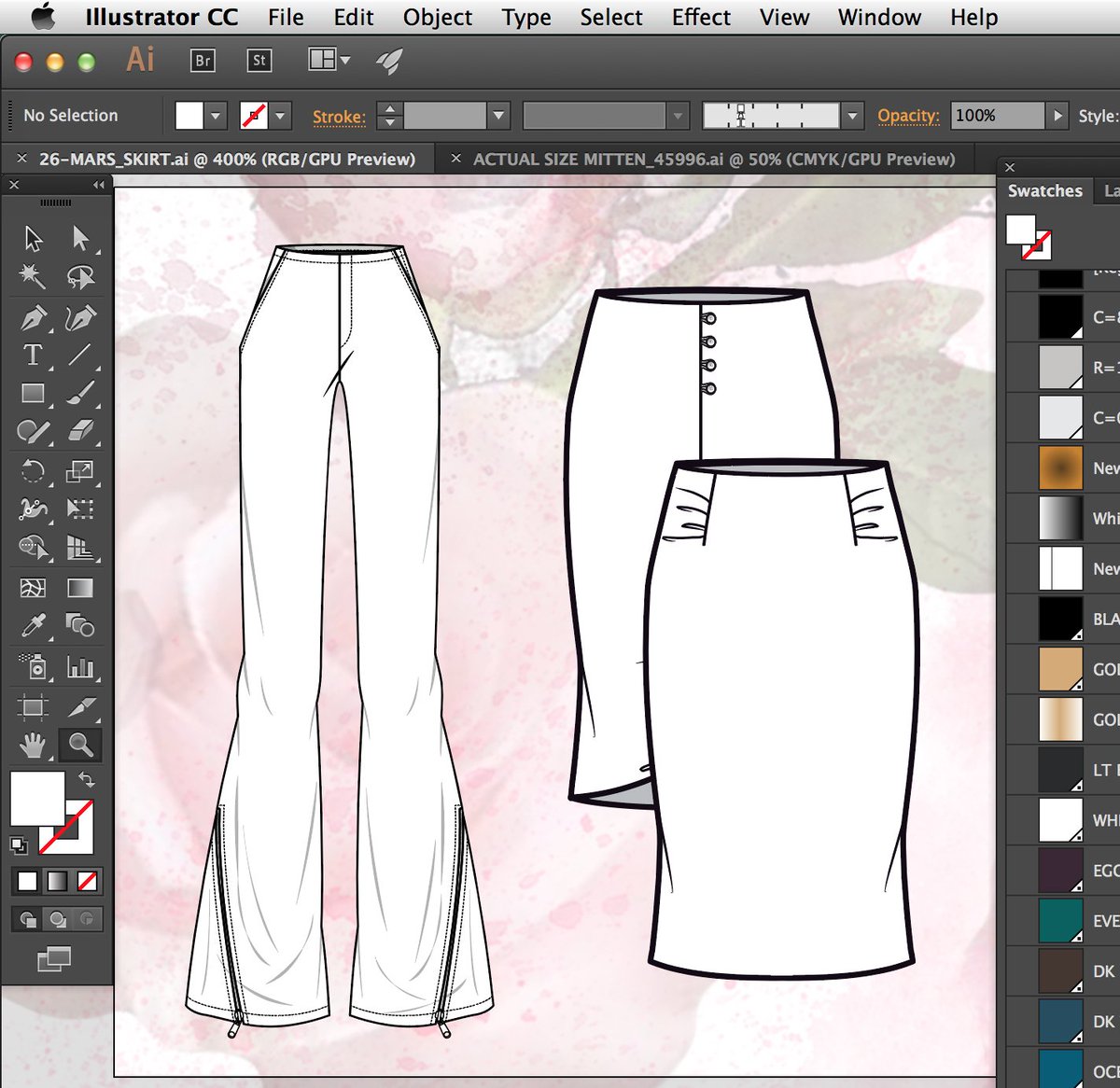This screenshot has height=1088, width=1120.
Task: Click the GPU Performance rocket icon
Action: point(389,62)
